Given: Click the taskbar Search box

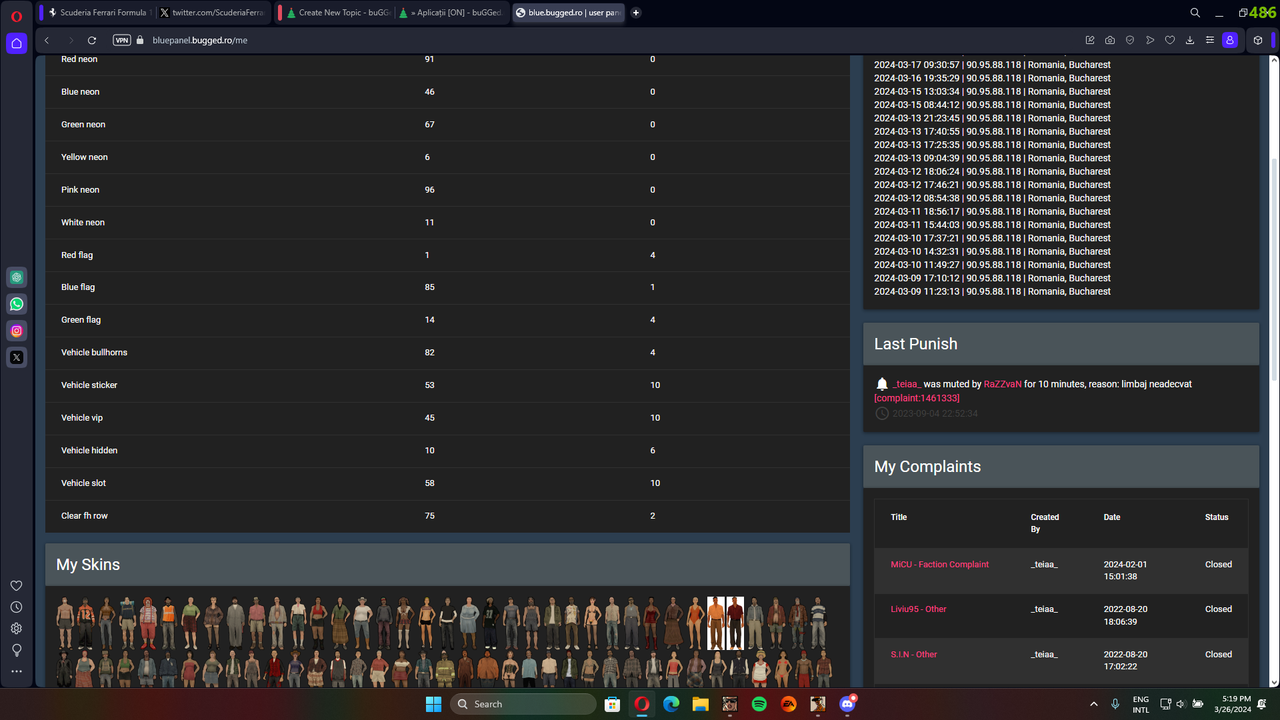Looking at the screenshot, I should coord(521,704).
